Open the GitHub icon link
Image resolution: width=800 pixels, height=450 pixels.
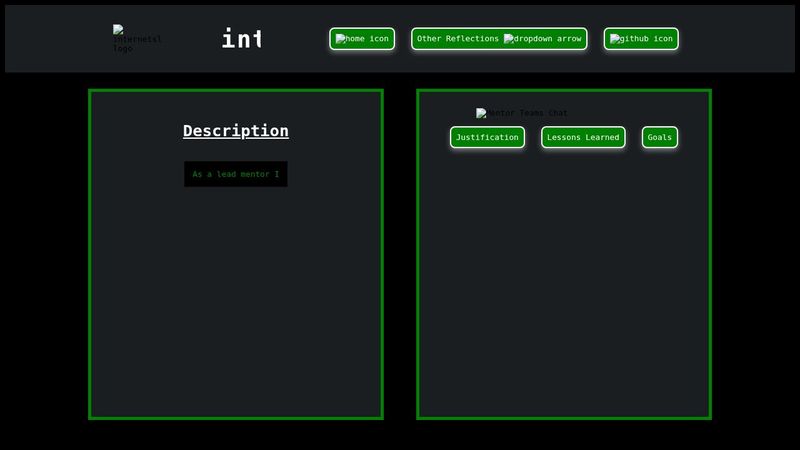[641, 39]
